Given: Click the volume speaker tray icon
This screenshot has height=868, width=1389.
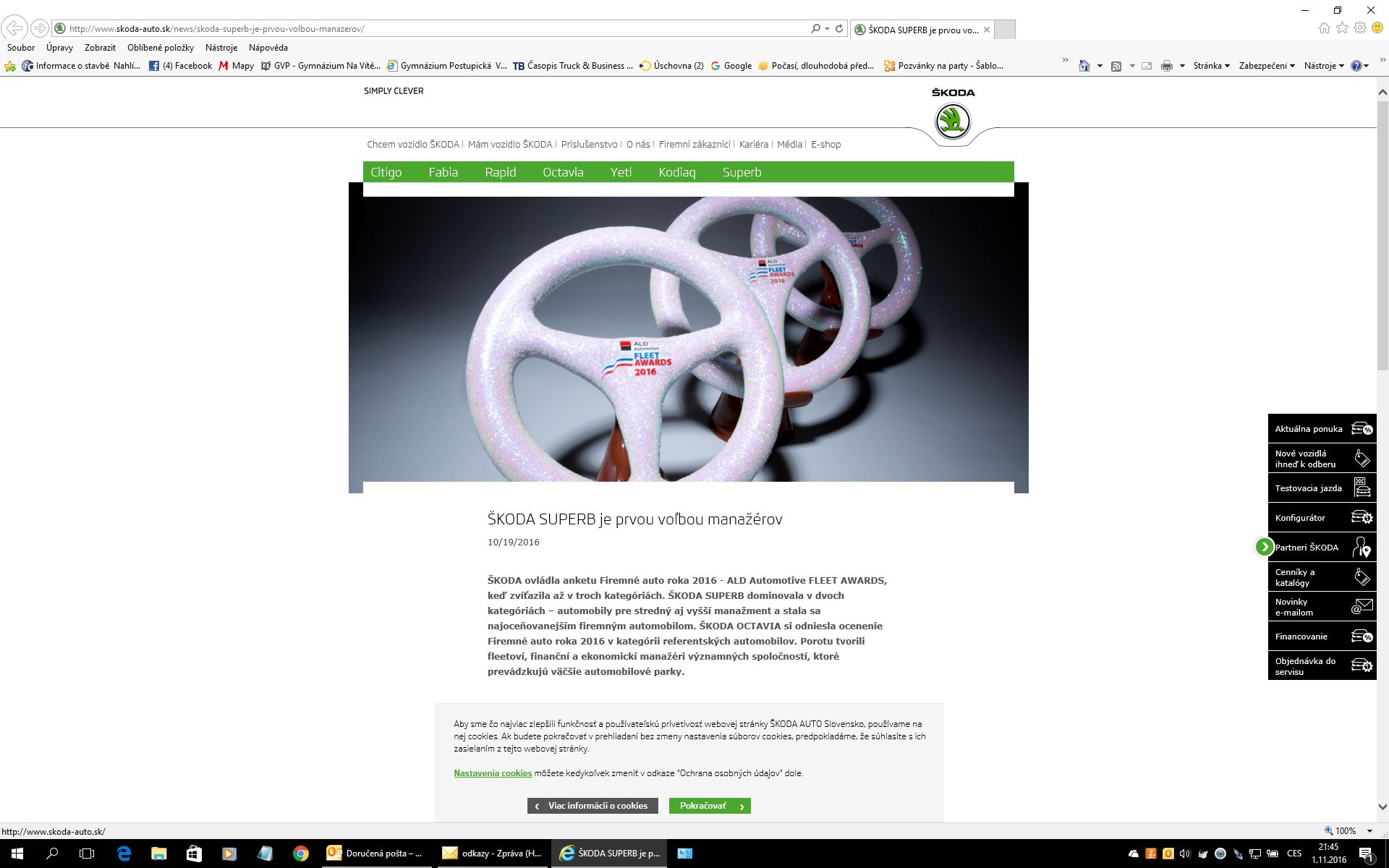Looking at the screenshot, I should [x=1185, y=854].
